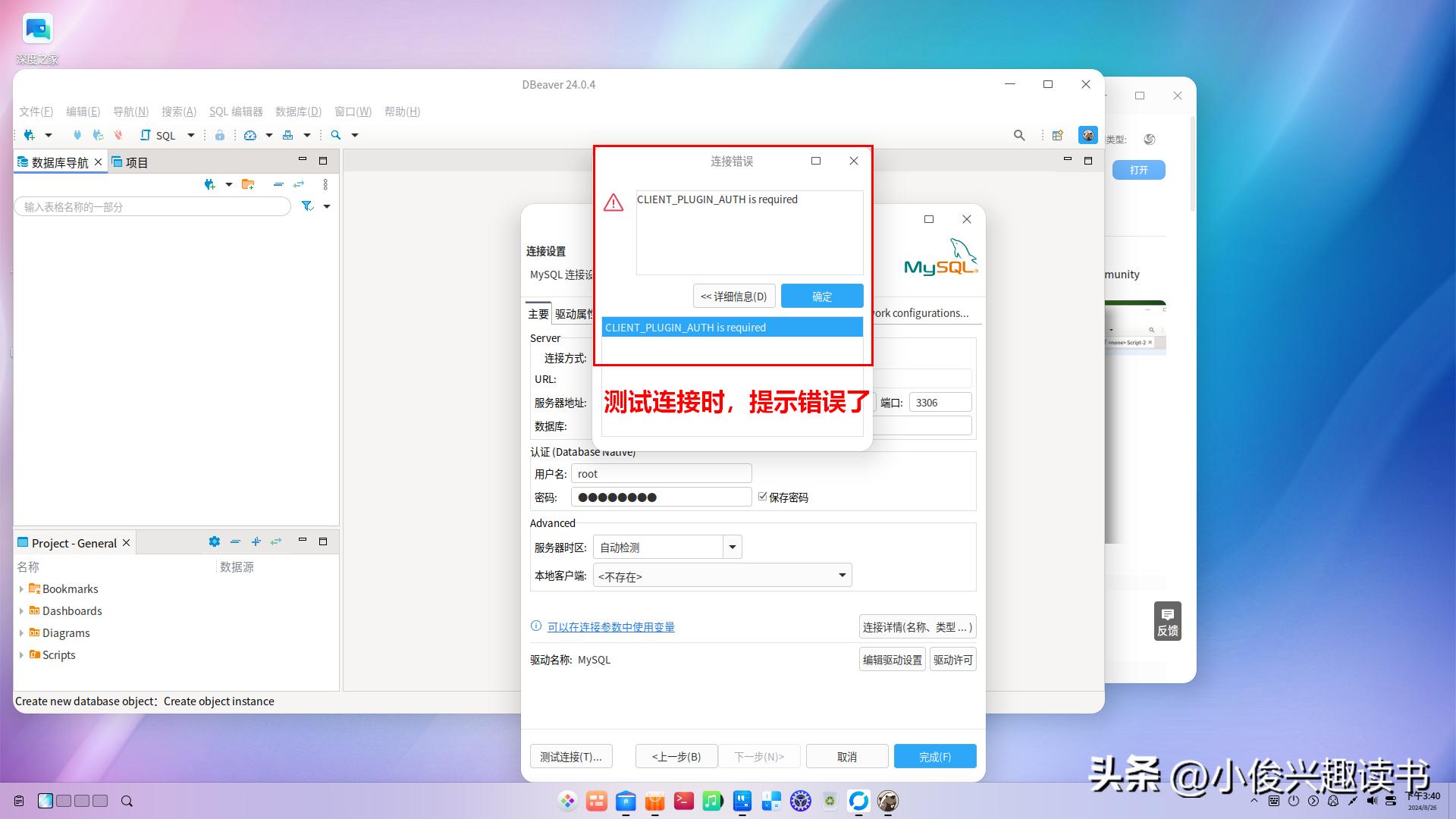Expand the Bookmarks tree node
Image resolution: width=1456 pixels, height=819 pixels.
21,588
